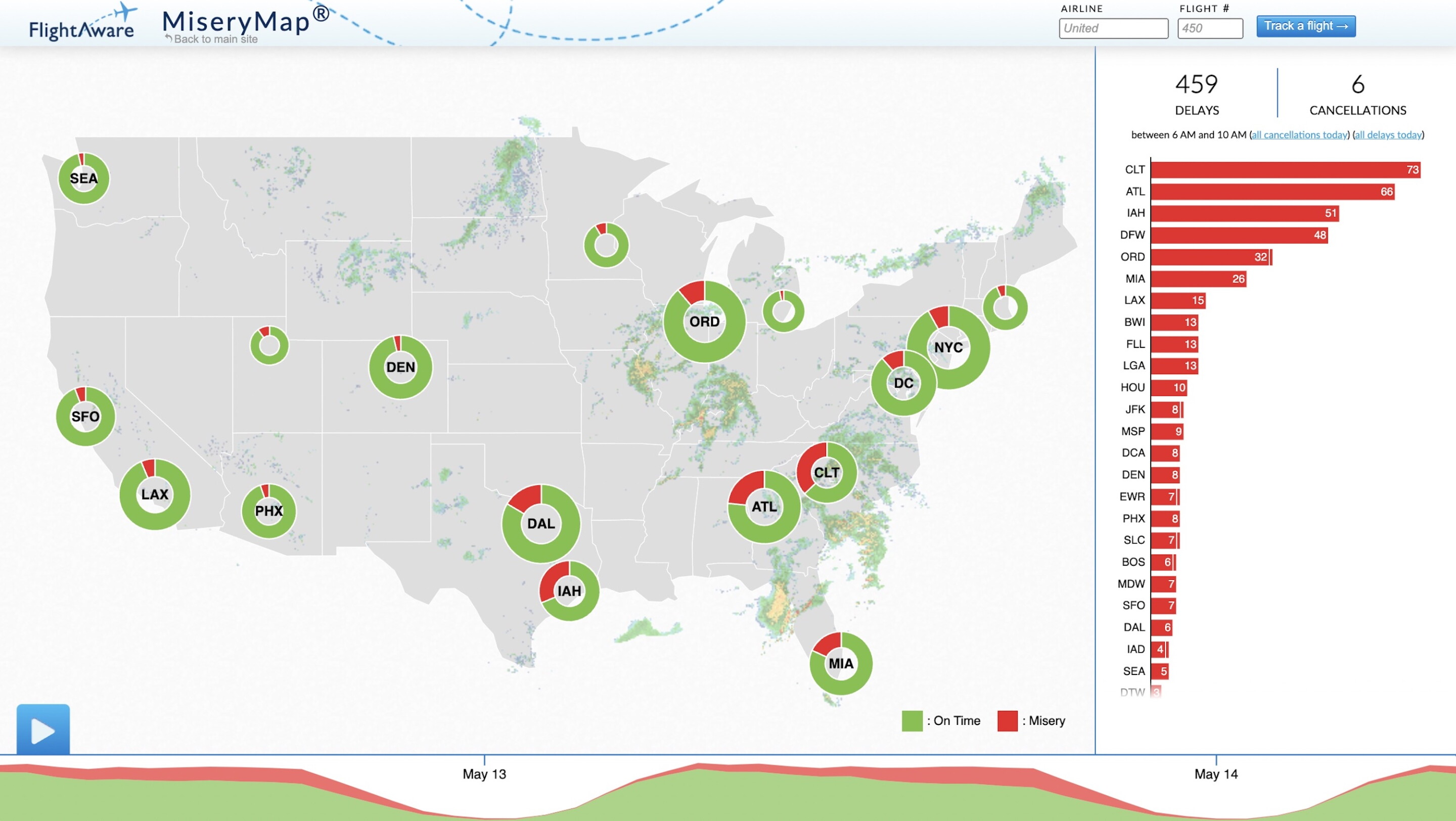Click the EWR bar in delay chart
This screenshot has height=821, width=1456.
click(x=1165, y=496)
